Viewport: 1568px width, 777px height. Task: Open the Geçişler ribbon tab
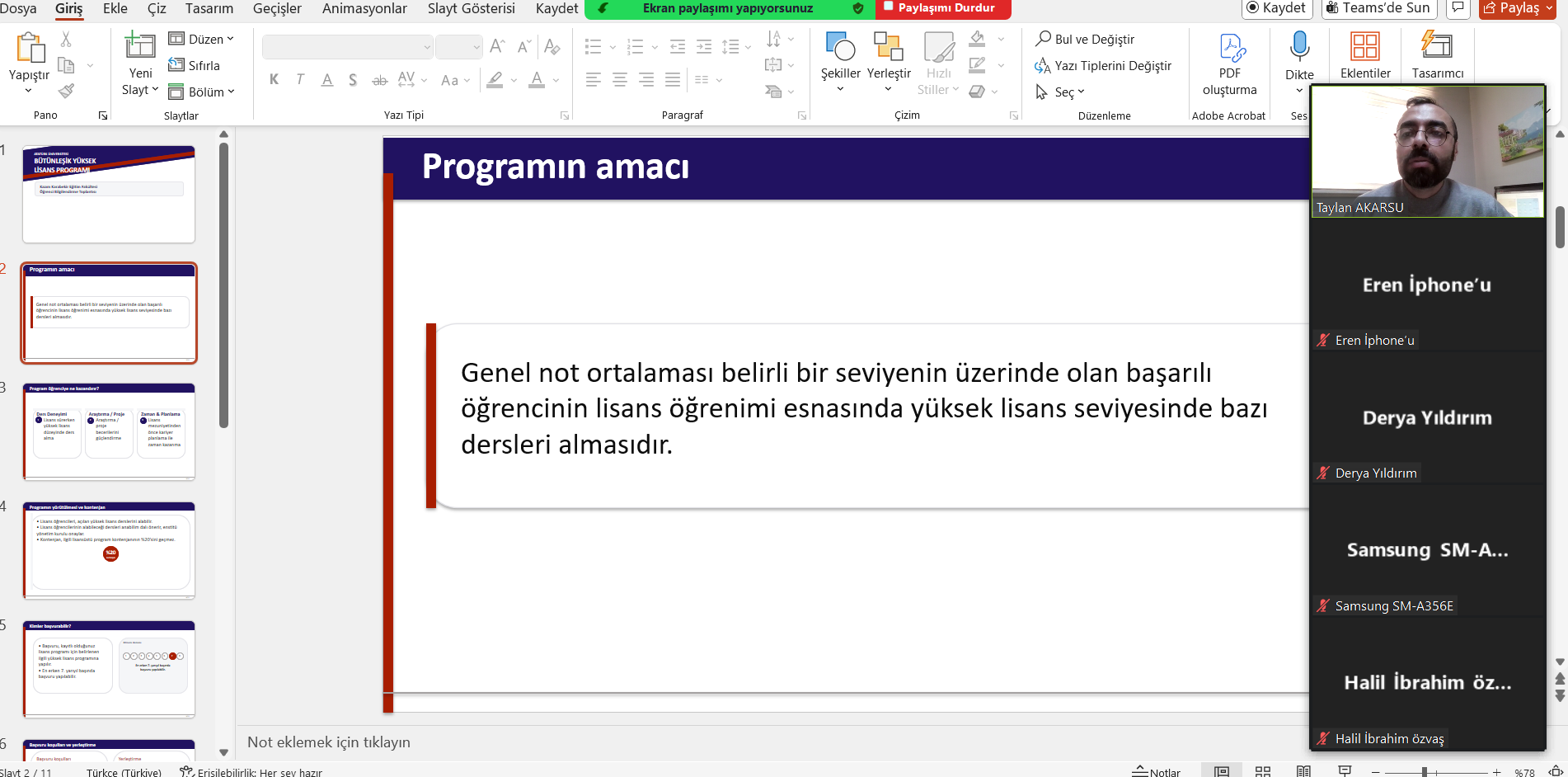(x=276, y=9)
